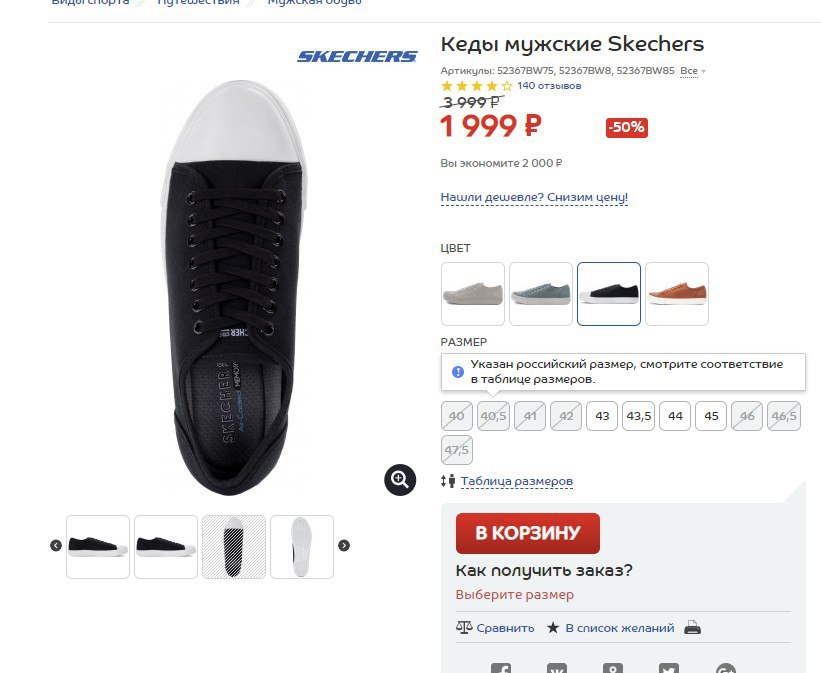Click the magnifier zoom icon on photo
Viewport: 821px width, 673px height.
tap(400, 480)
